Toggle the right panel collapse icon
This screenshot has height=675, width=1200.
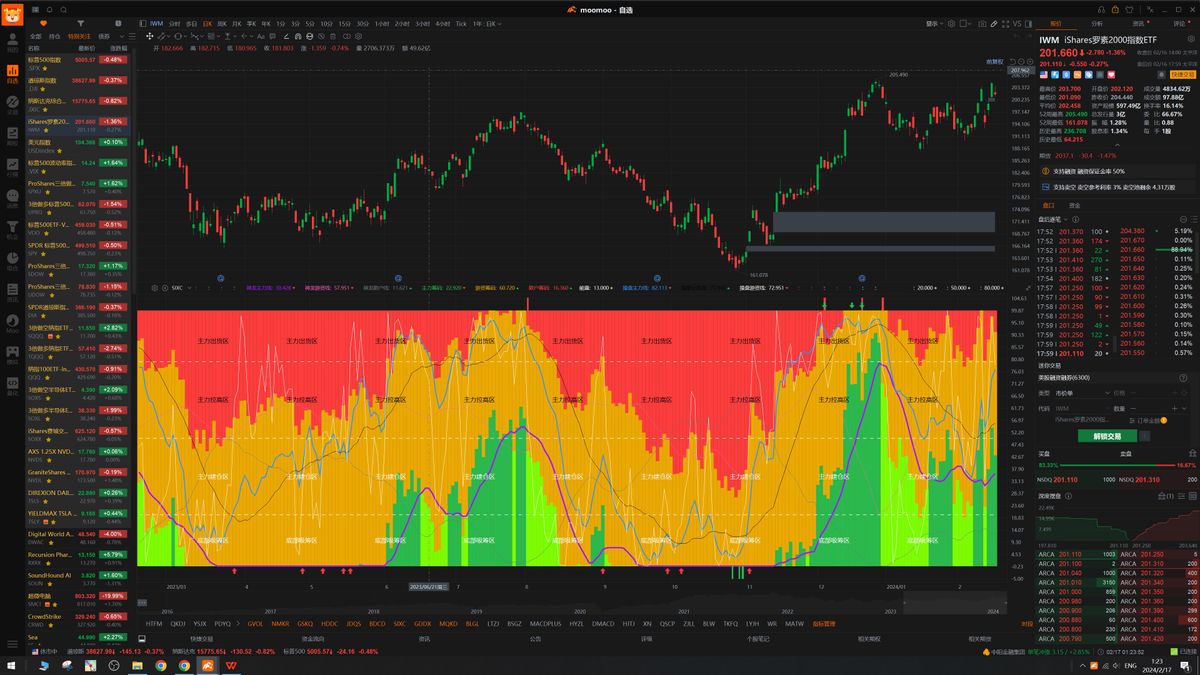coord(1030,22)
